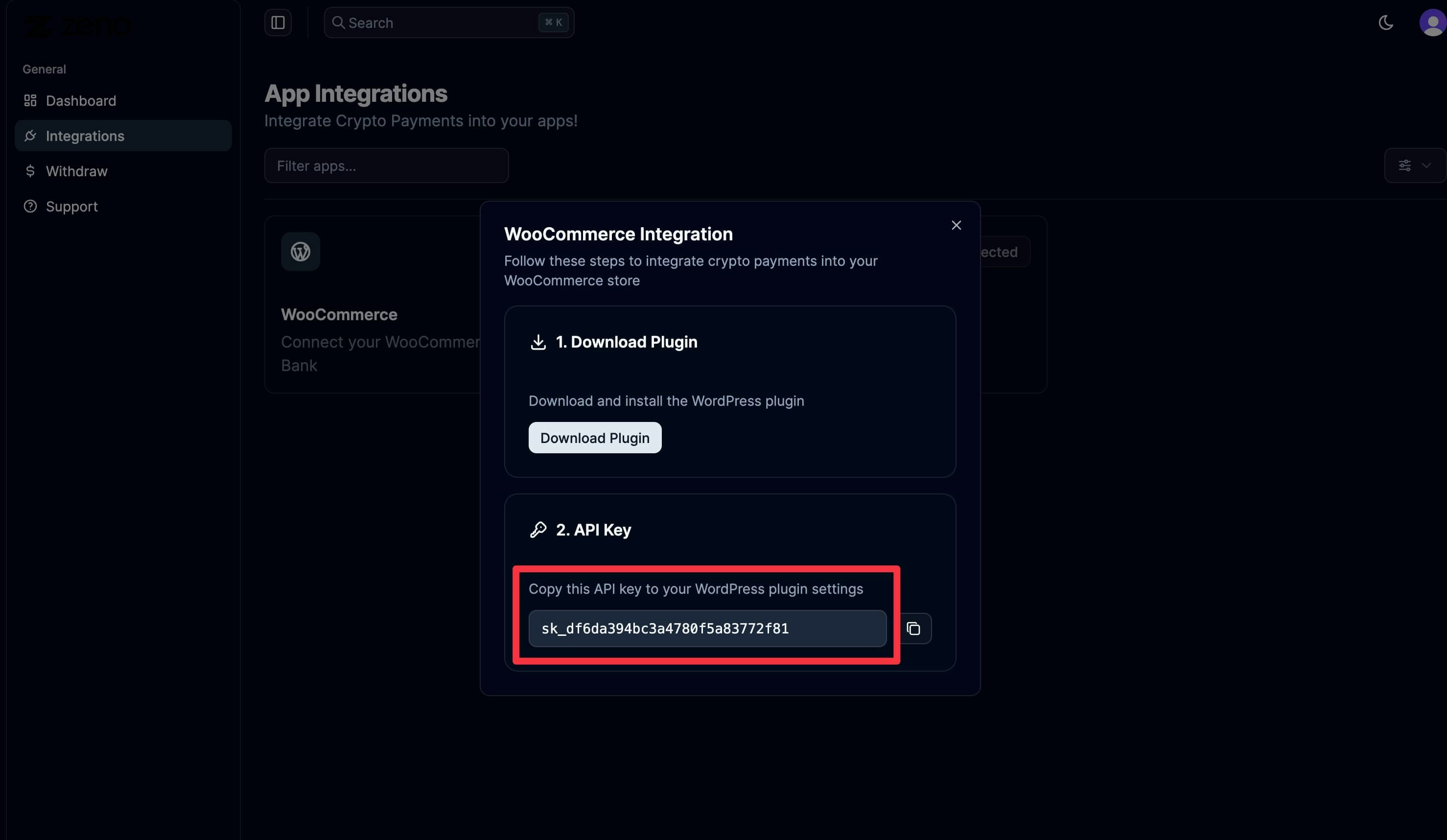
Task: Open the sort options chevron dropdown
Action: pos(1426,166)
